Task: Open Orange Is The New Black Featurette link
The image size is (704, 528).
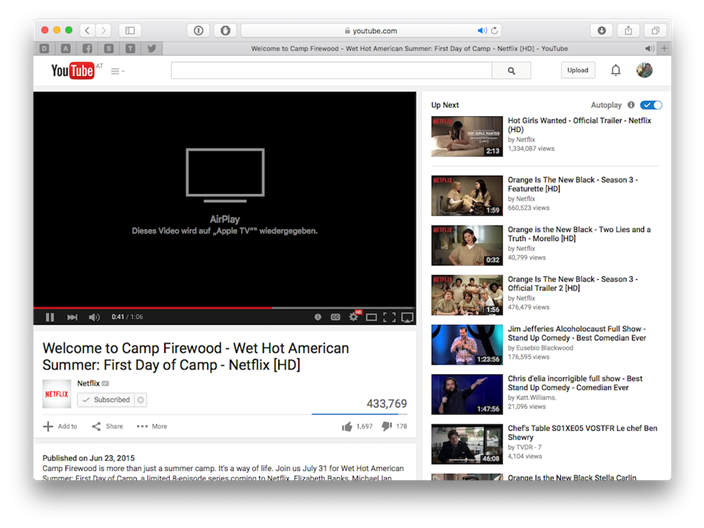Action: 572,184
